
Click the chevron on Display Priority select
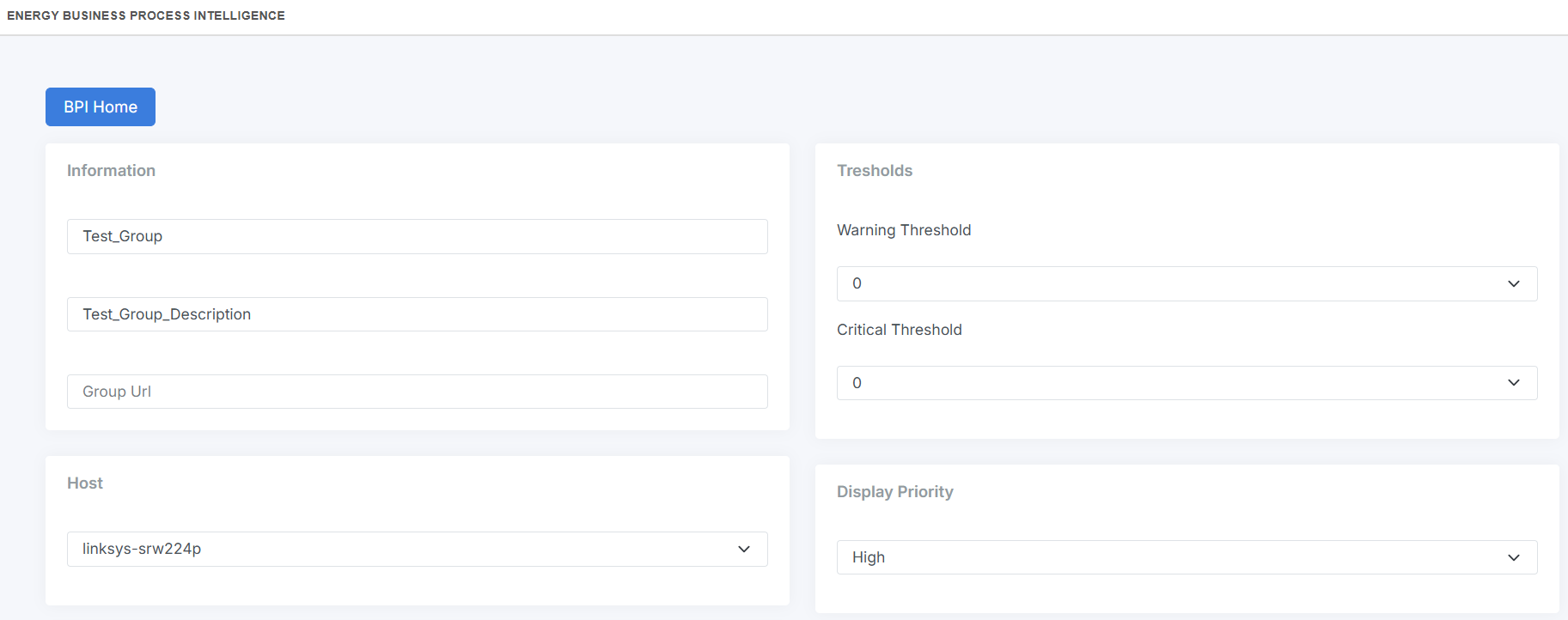pyautogui.click(x=1514, y=557)
